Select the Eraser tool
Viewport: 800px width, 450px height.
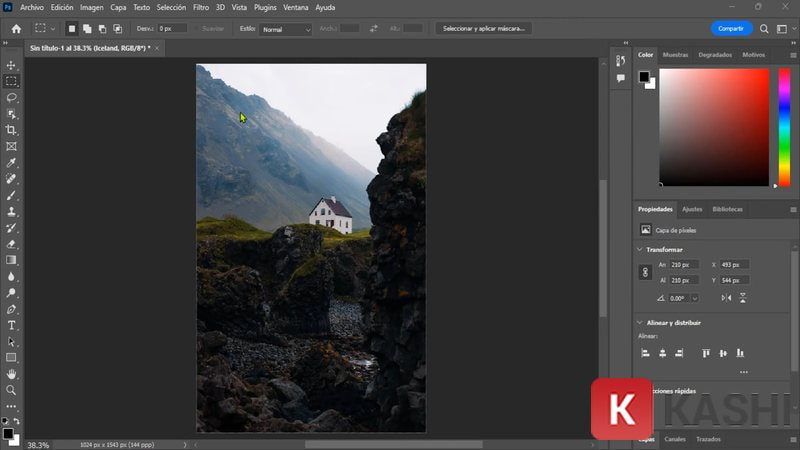(11, 244)
